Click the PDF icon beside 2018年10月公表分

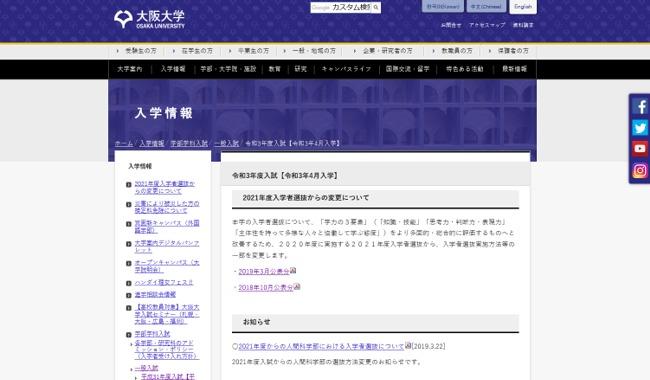(297, 287)
